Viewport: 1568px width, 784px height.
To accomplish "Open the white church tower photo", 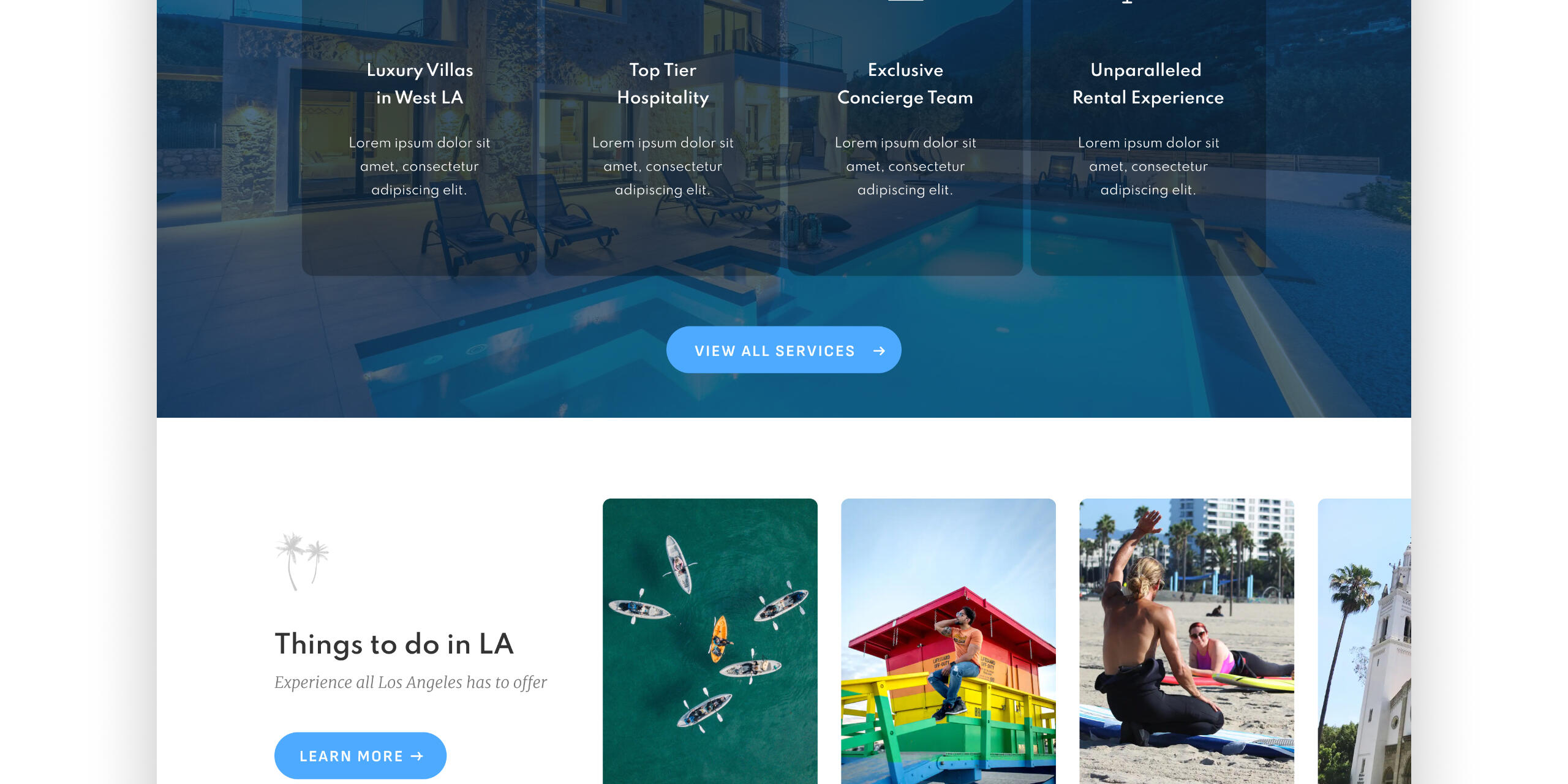I will [1364, 641].
